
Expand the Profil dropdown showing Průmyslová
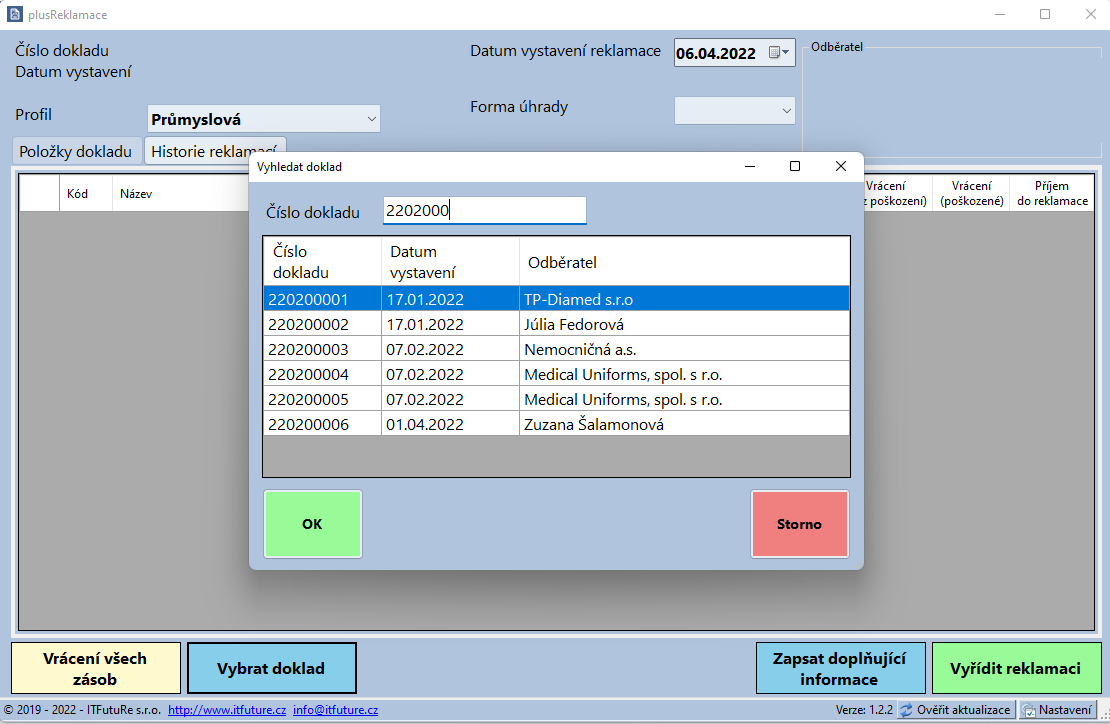371,119
